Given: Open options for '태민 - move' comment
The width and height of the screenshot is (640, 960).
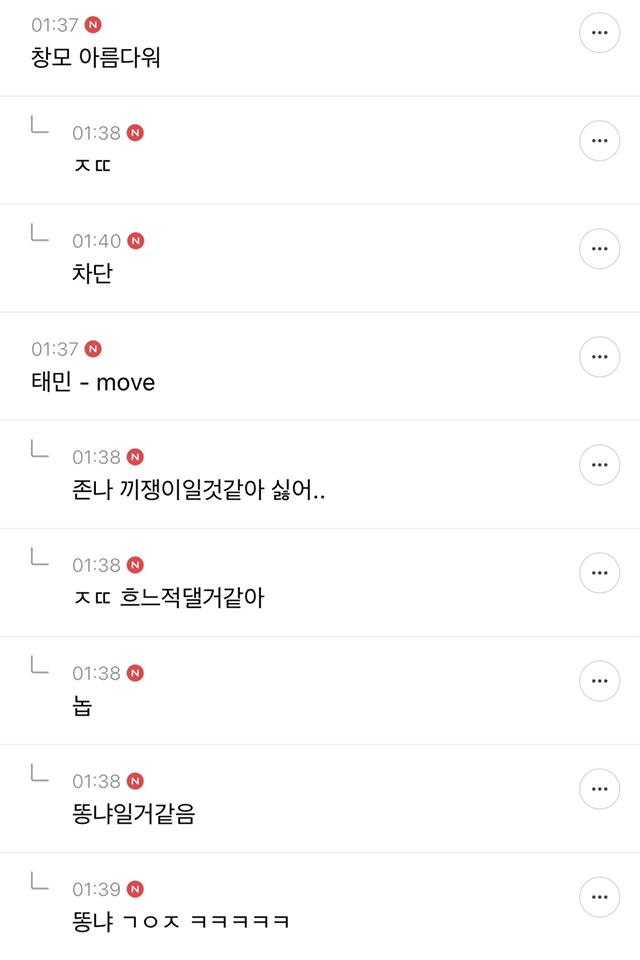Looking at the screenshot, I should [x=599, y=357].
